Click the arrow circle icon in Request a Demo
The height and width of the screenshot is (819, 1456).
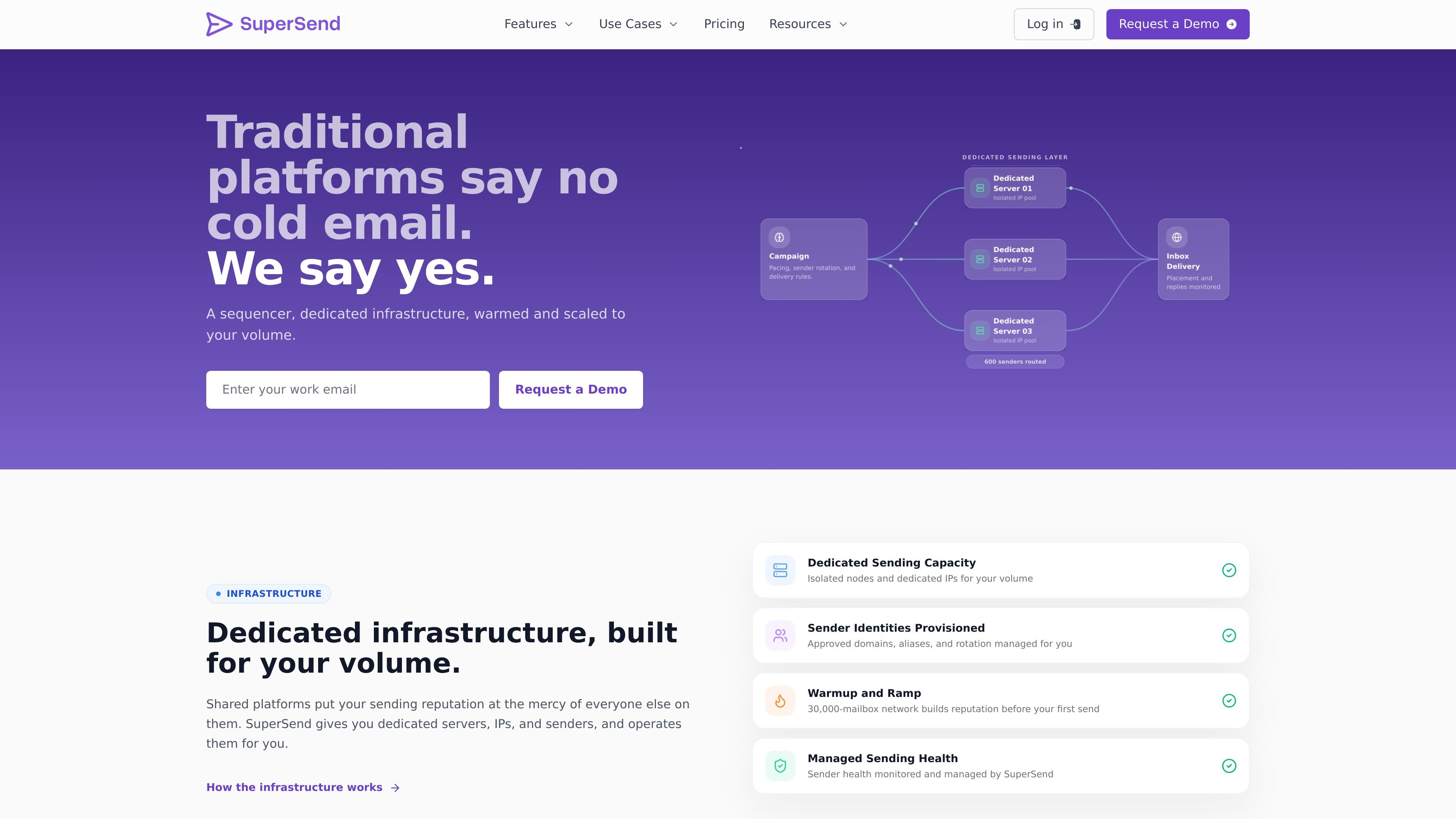tap(1231, 24)
